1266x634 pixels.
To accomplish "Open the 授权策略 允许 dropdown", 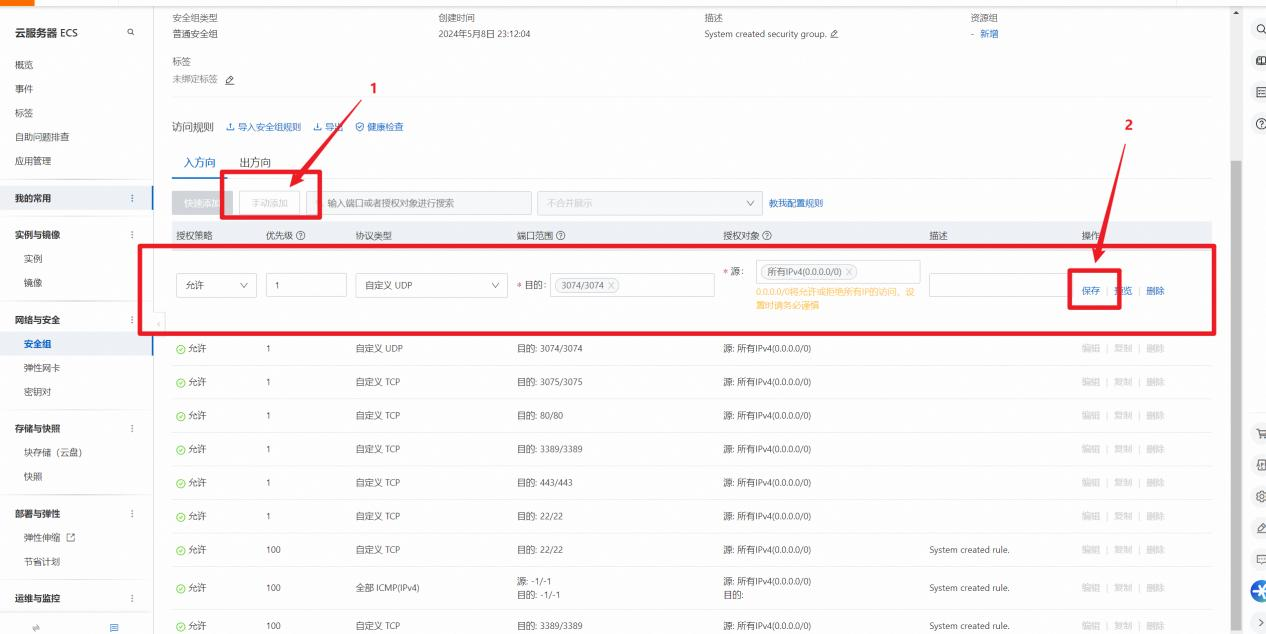I will coord(216,285).
